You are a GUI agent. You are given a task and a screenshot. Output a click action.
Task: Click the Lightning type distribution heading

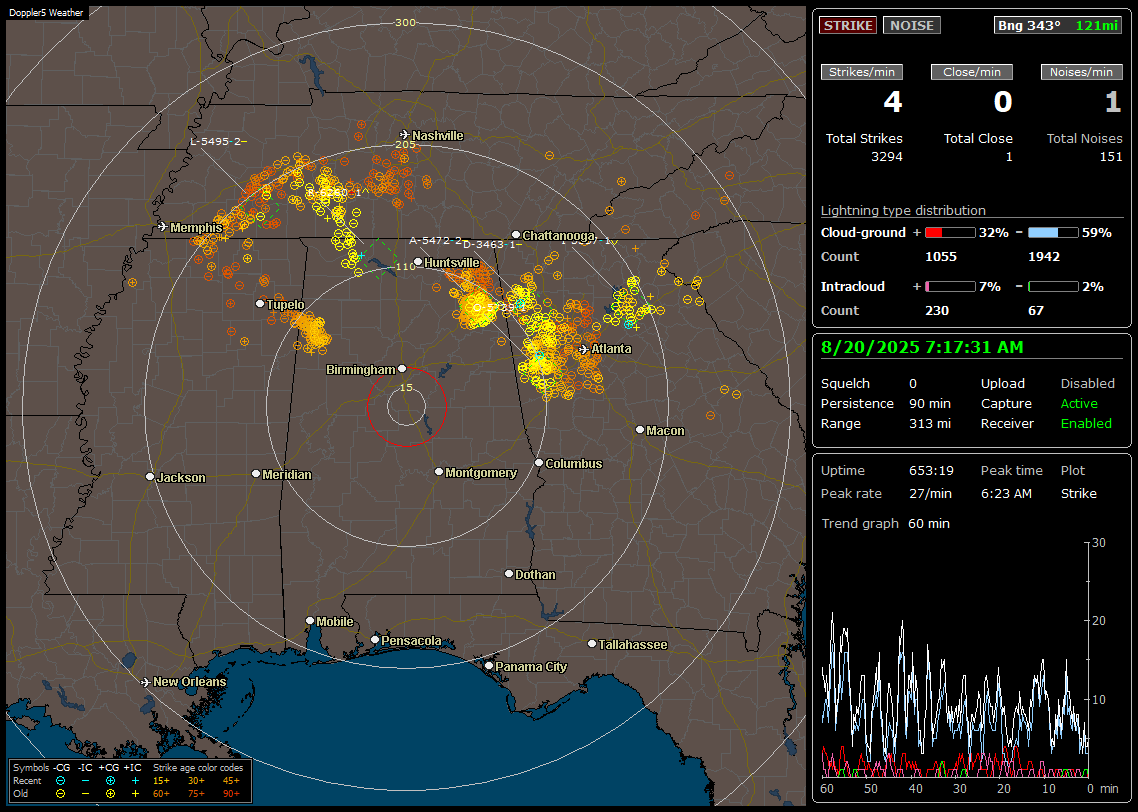[903, 210]
